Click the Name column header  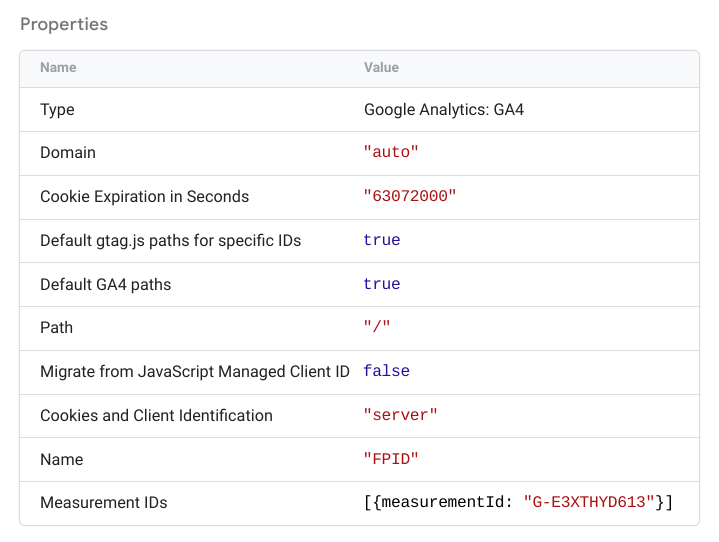pyautogui.click(x=58, y=68)
